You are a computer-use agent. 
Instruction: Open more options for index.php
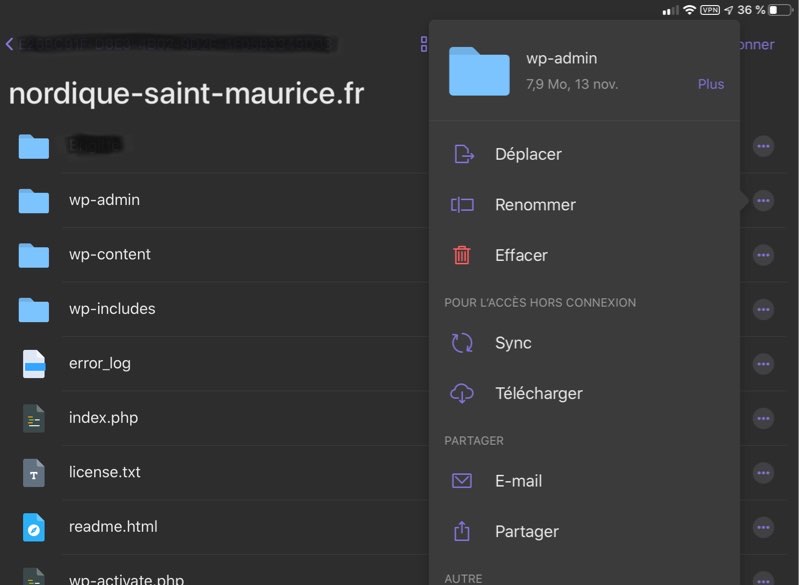(763, 418)
